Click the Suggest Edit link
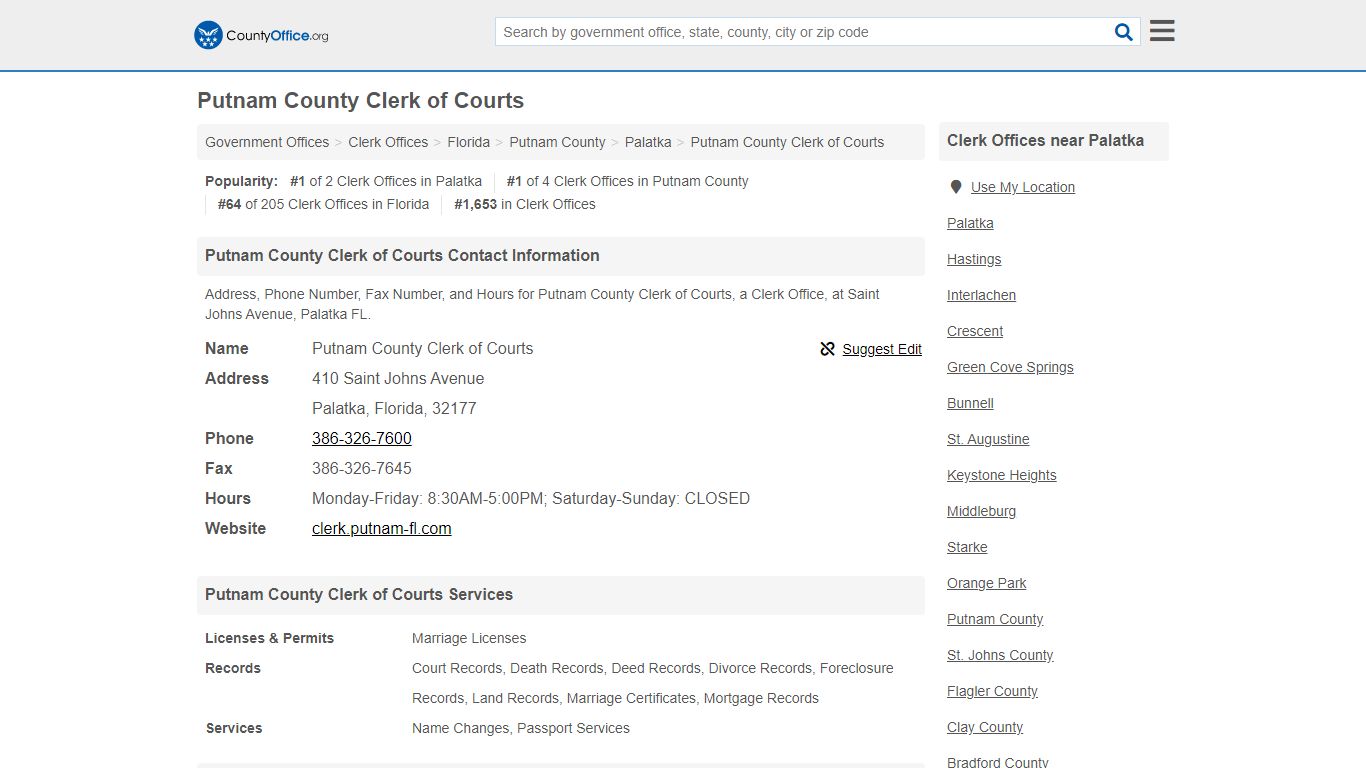 pos(882,349)
